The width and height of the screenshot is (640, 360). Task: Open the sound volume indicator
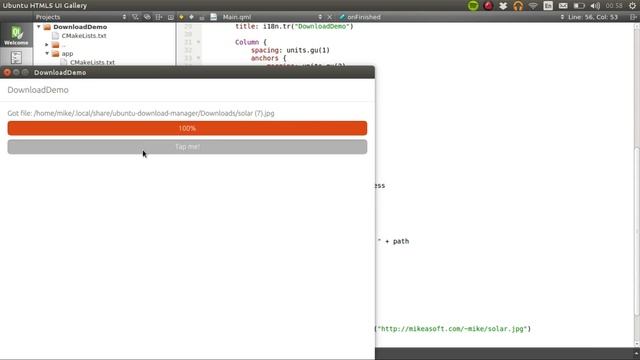[x=595, y=6]
